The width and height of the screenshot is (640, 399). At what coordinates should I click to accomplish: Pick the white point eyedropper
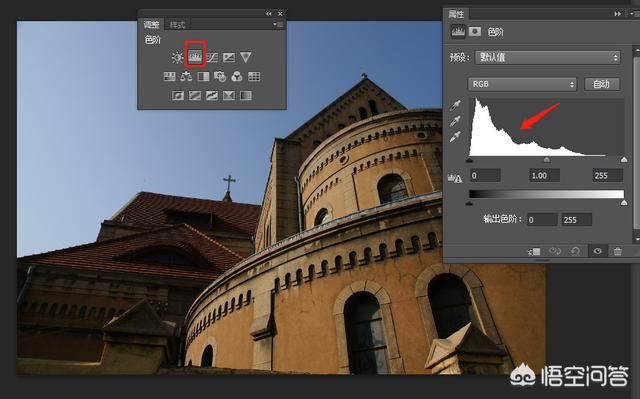coord(455,137)
